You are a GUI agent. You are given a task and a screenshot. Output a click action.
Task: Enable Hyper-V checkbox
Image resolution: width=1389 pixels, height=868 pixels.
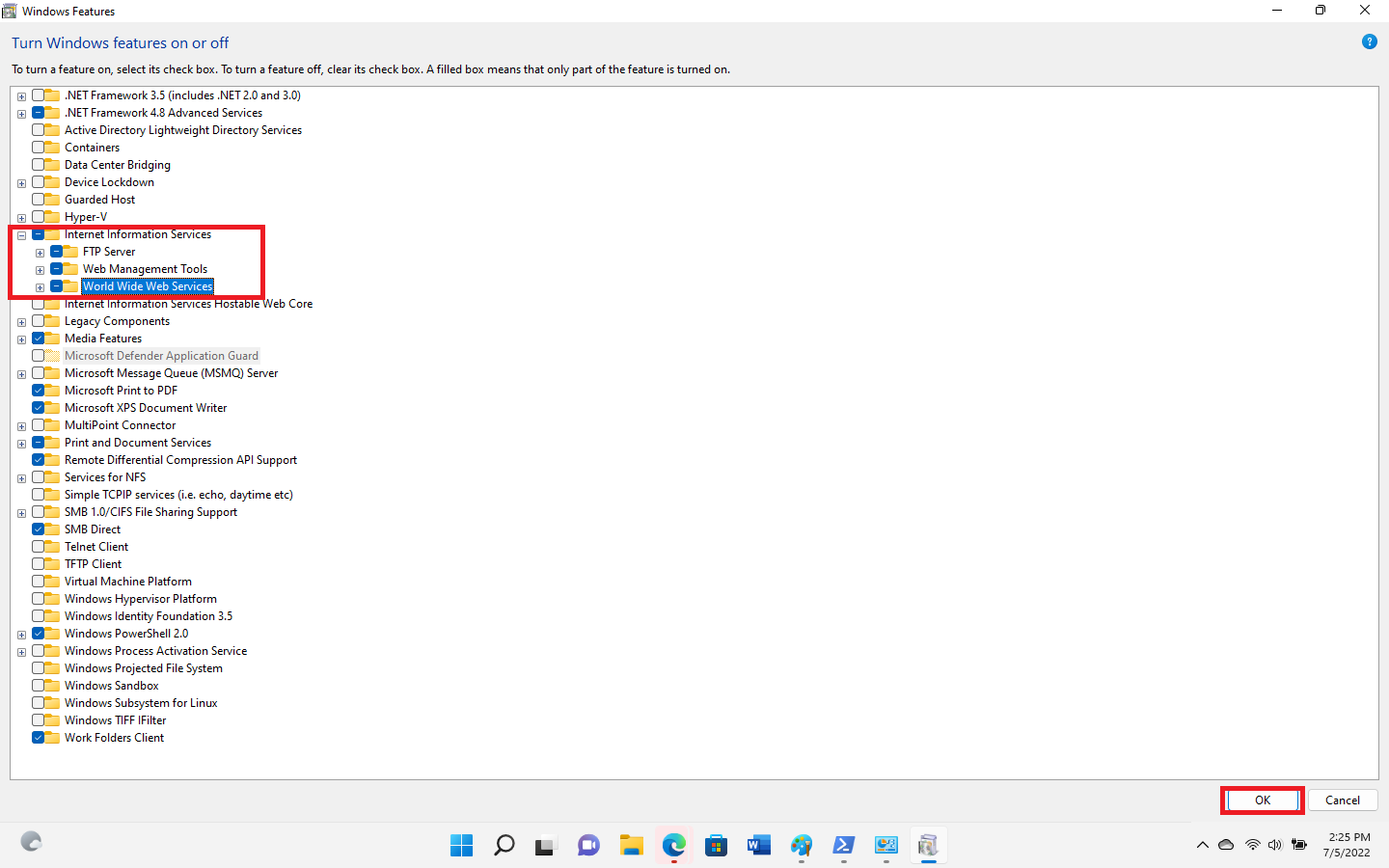coord(38,217)
